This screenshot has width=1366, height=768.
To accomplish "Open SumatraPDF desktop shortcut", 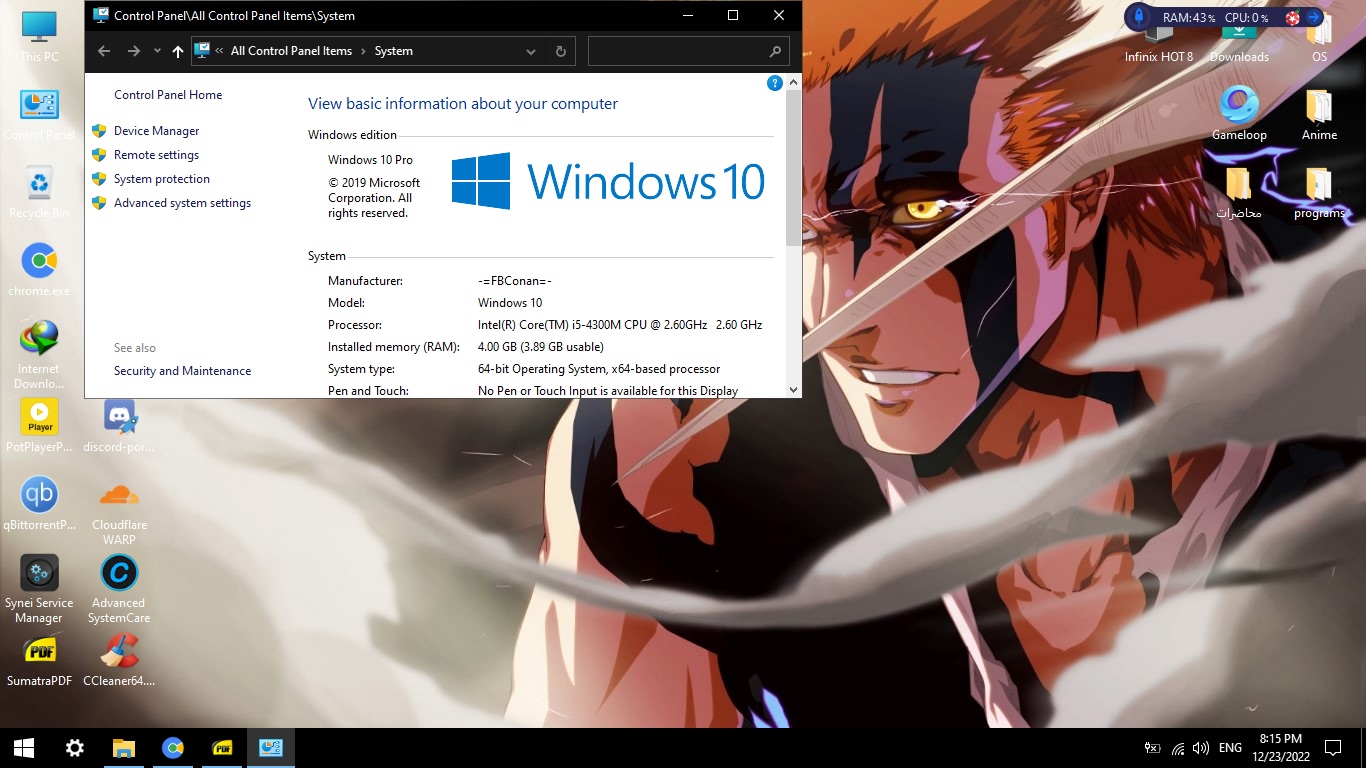I will pos(39,659).
